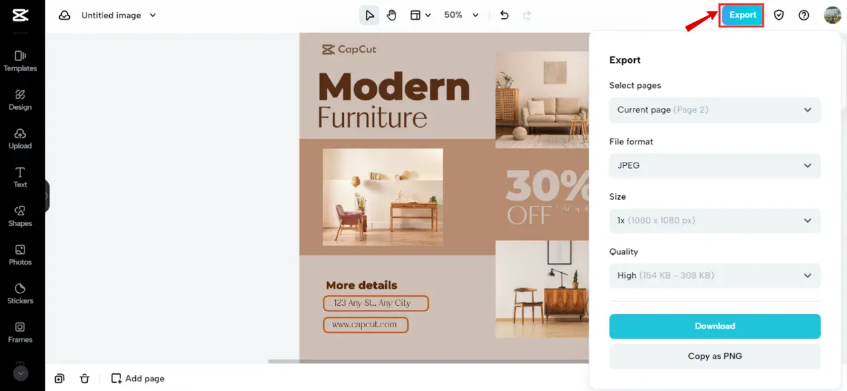Undo the last action

pyautogui.click(x=505, y=15)
